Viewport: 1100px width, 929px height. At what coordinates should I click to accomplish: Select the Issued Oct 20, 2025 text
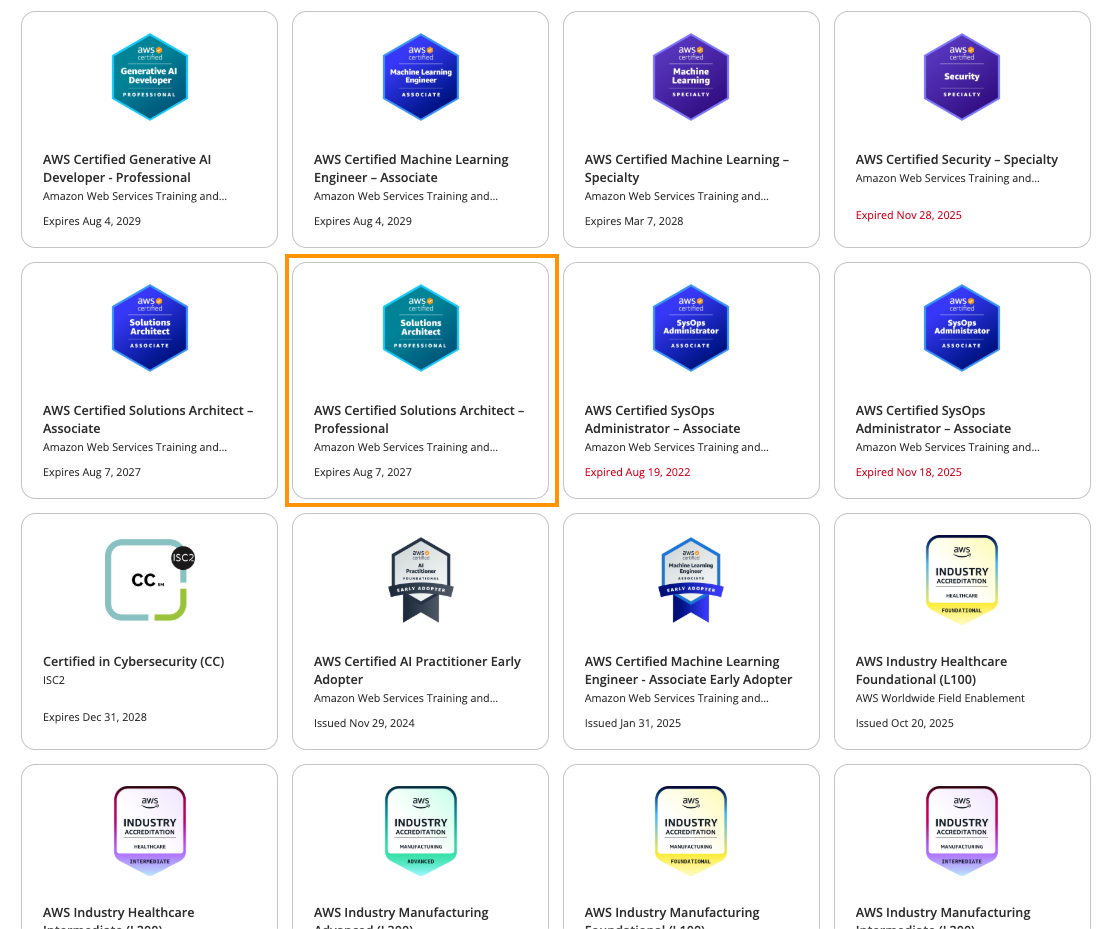click(904, 723)
